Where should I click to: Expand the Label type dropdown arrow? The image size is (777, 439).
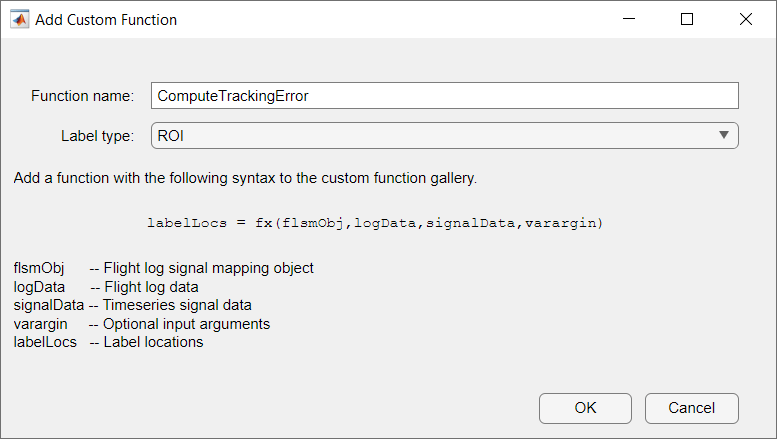click(x=724, y=135)
